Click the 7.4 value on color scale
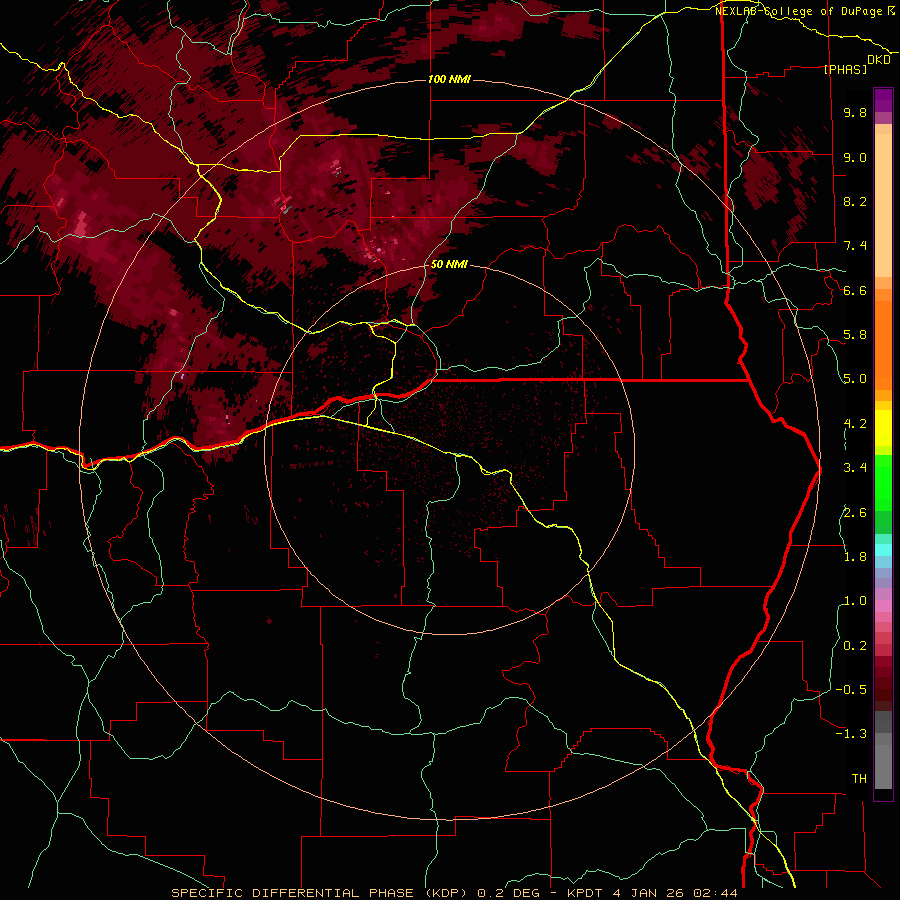The height and width of the screenshot is (900, 900). [855, 246]
